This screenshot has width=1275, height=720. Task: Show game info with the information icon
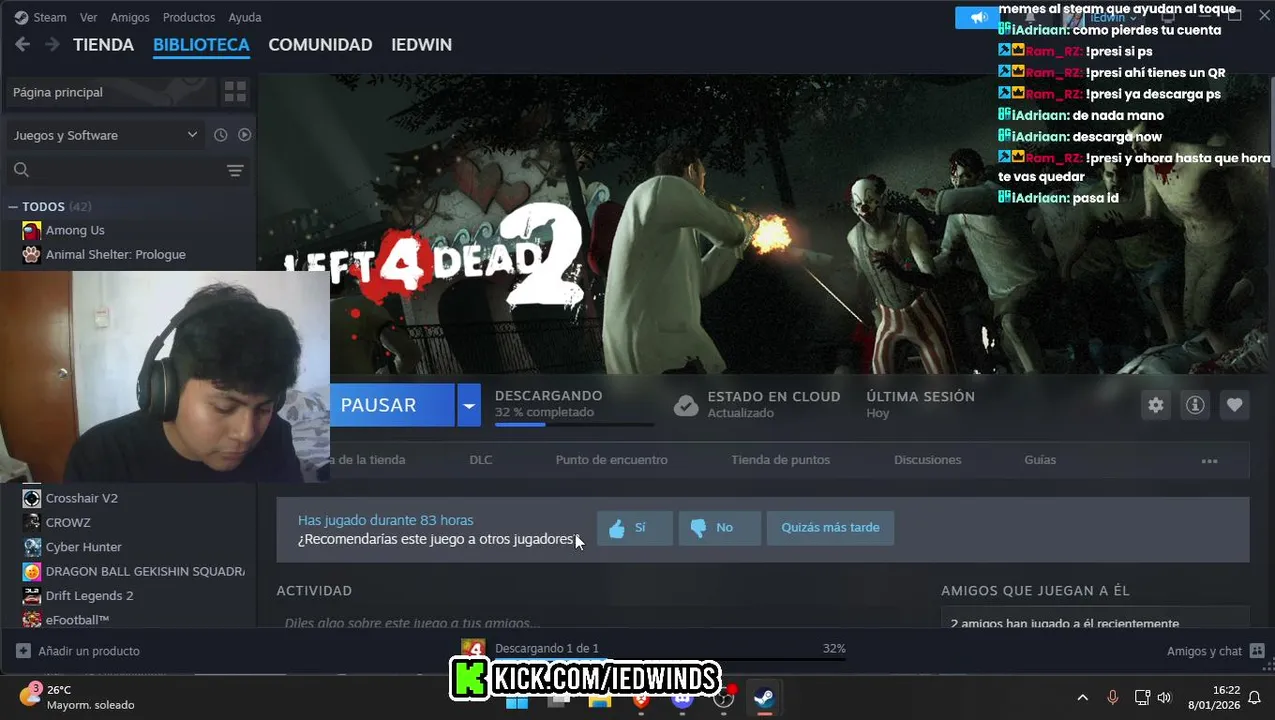pyautogui.click(x=1195, y=405)
